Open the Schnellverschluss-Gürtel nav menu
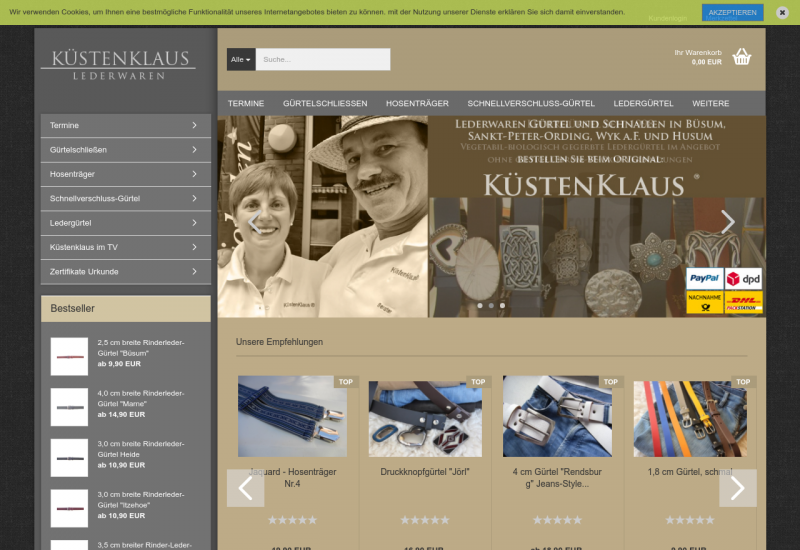The width and height of the screenshot is (800, 550). click(530, 103)
